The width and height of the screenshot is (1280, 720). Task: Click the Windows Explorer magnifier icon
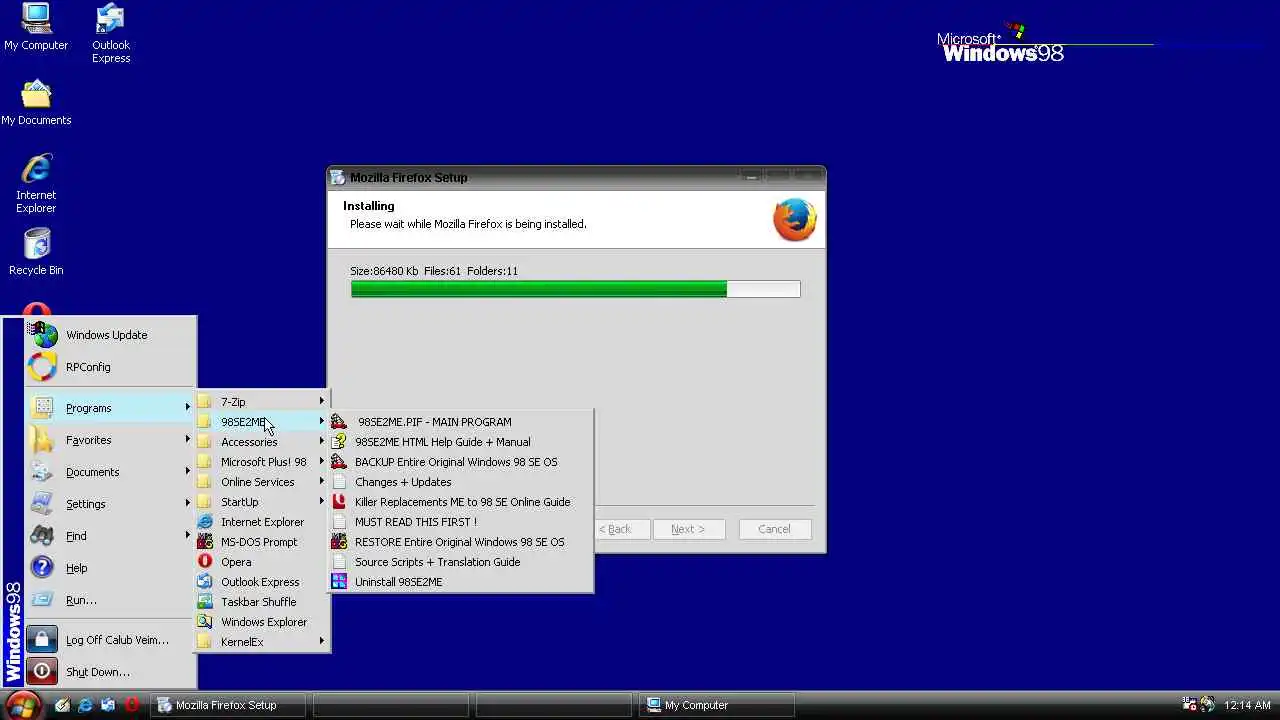[x=205, y=622]
